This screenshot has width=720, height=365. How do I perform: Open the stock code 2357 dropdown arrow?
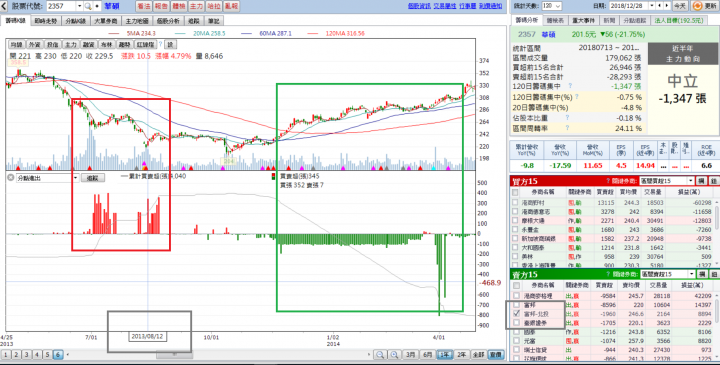point(79,6)
